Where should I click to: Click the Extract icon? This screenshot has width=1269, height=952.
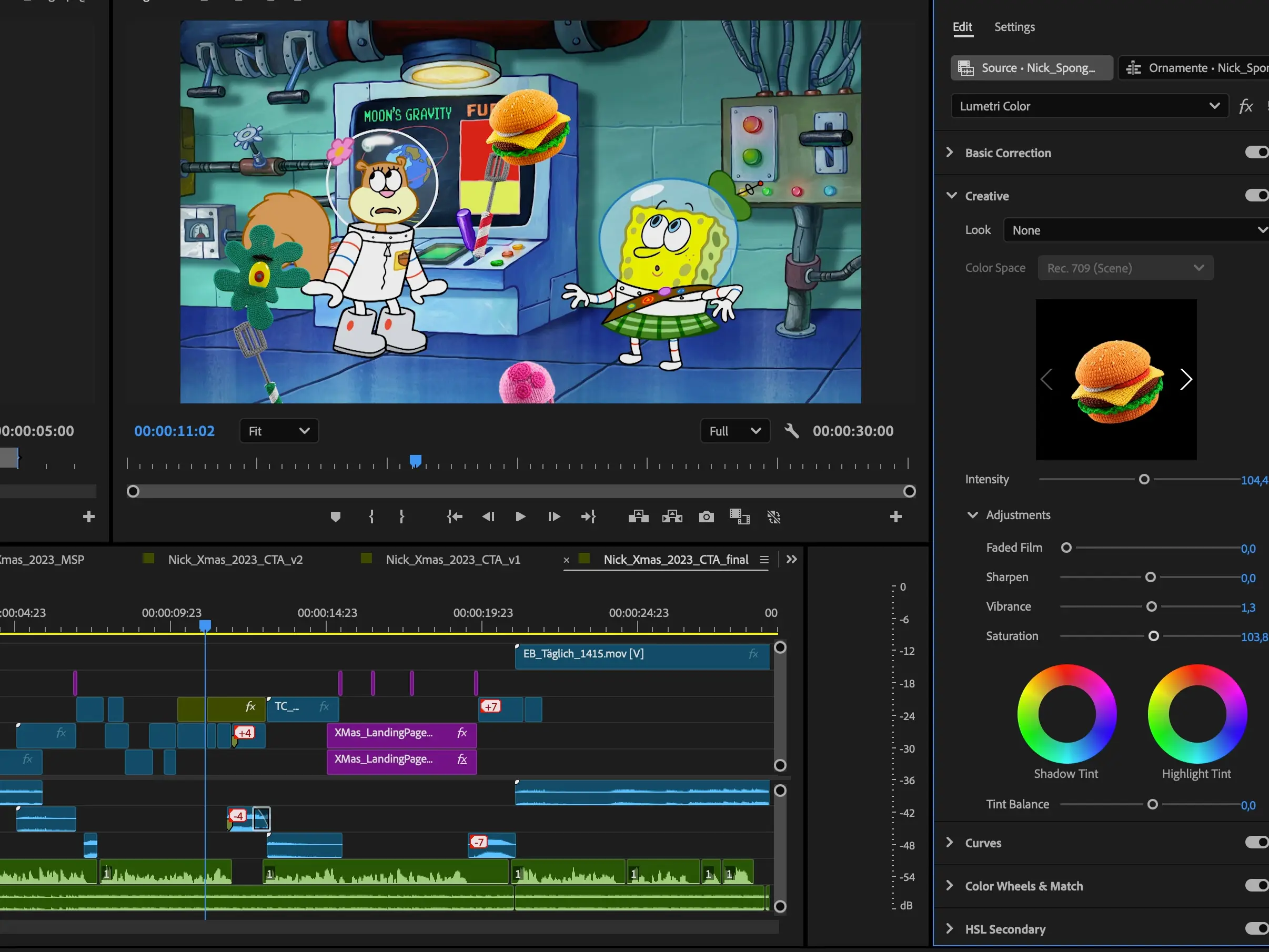point(672,516)
